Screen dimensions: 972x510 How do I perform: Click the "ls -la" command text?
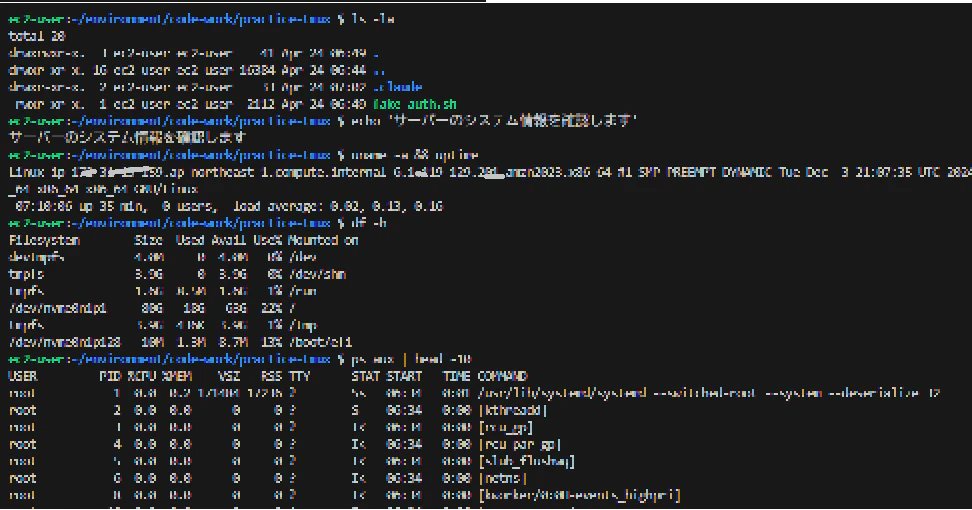point(373,19)
